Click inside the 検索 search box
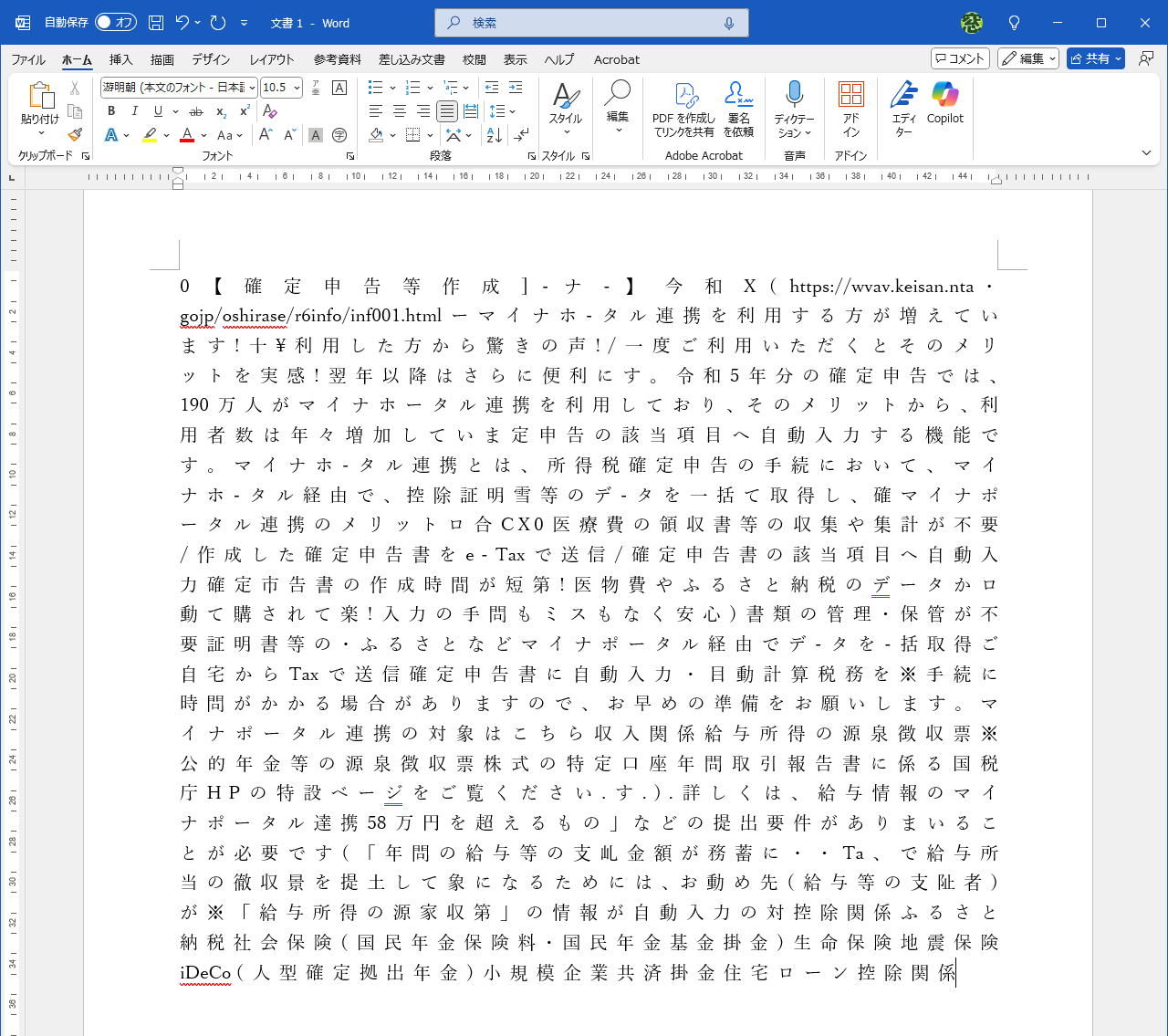The width and height of the screenshot is (1168, 1036). tap(591, 22)
